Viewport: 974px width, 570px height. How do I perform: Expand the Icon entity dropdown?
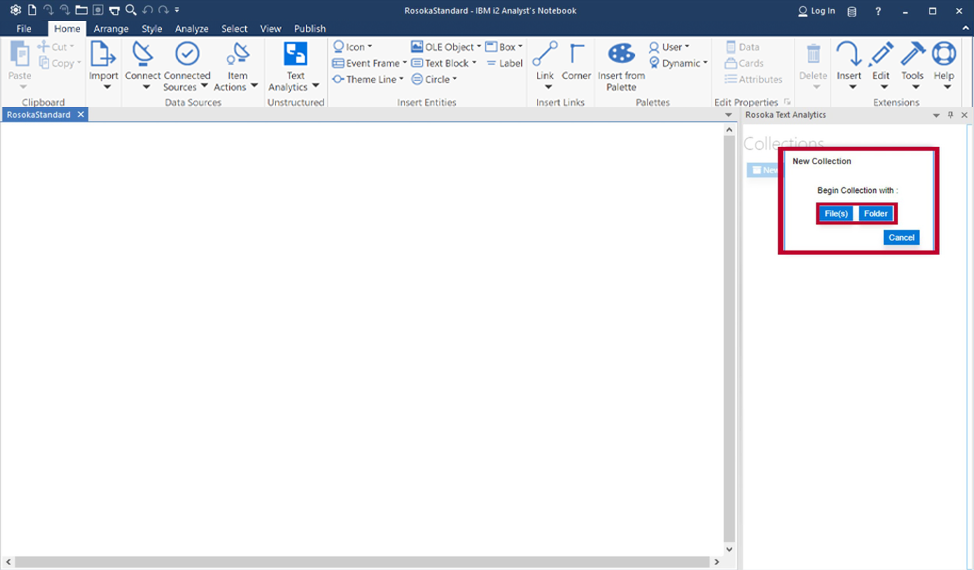tap(370, 47)
